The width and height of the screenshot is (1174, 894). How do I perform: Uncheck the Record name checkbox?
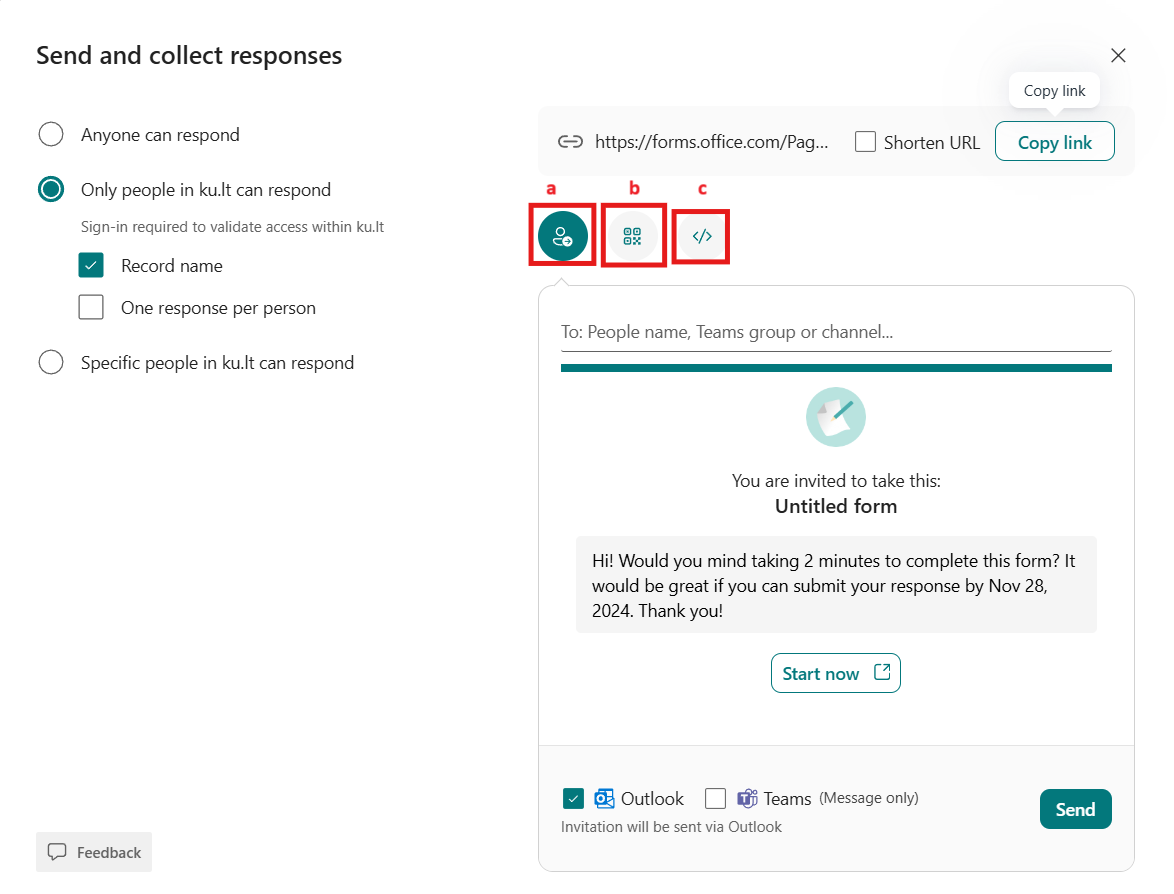tap(91, 265)
